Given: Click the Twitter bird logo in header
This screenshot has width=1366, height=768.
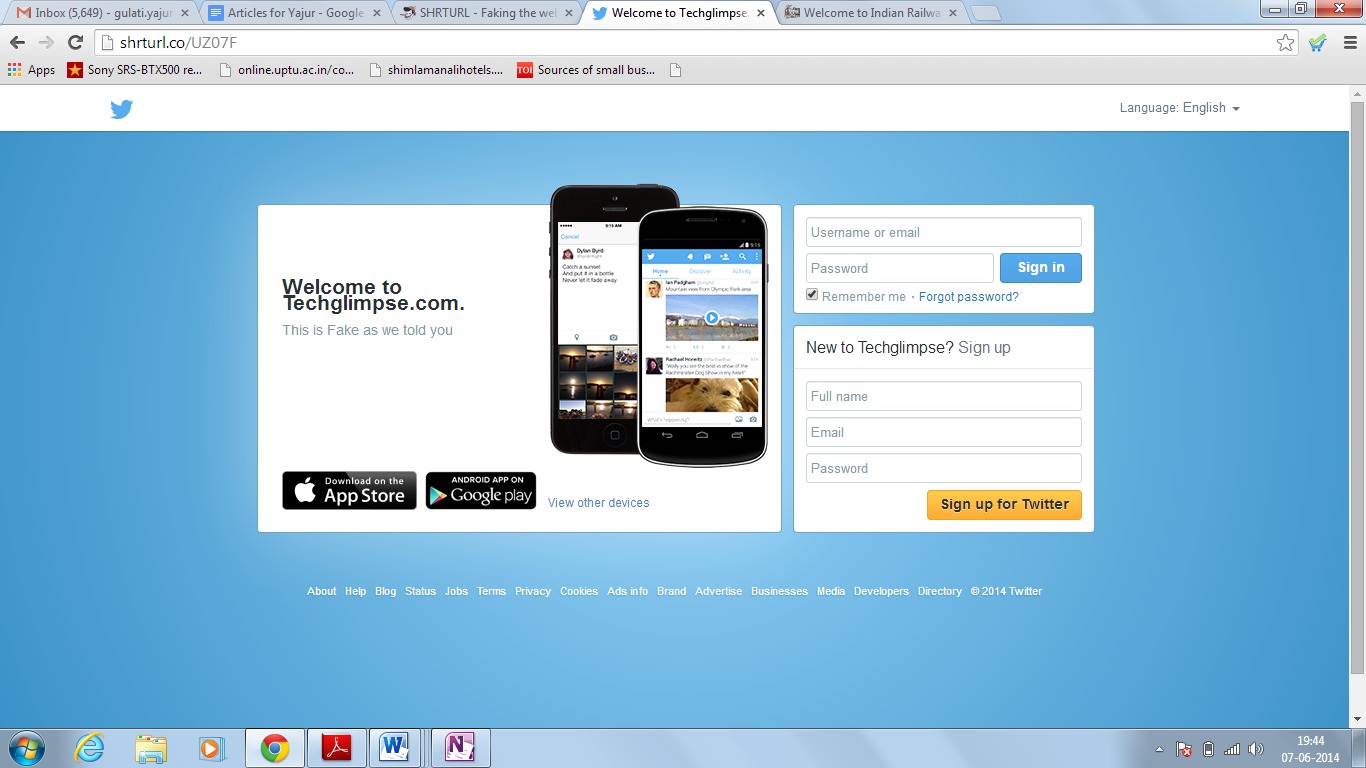Looking at the screenshot, I should pyautogui.click(x=121, y=109).
